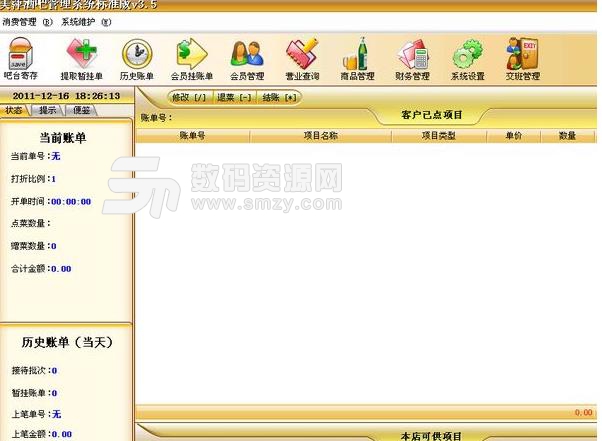
Task: Switch to the 便签 tab
Action: pyautogui.click(x=81, y=111)
